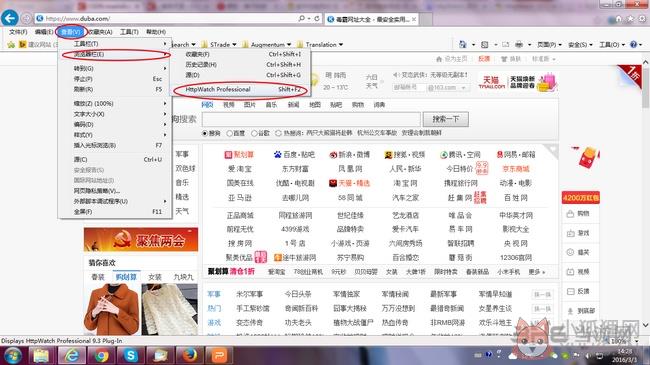The image size is (650, 365).
Task: Open the 12306官网 link
Action: (x=516, y=258)
